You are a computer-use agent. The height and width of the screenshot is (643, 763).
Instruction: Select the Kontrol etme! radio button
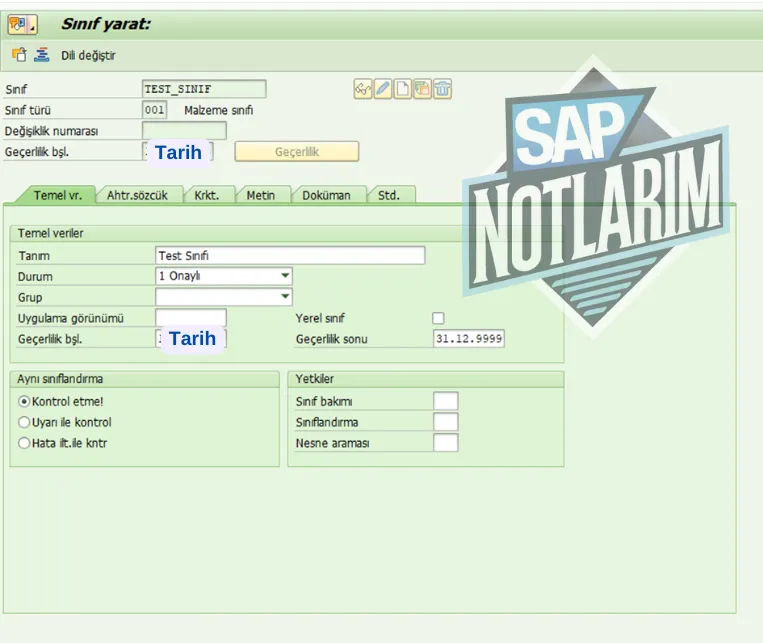[x=24, y=402]
